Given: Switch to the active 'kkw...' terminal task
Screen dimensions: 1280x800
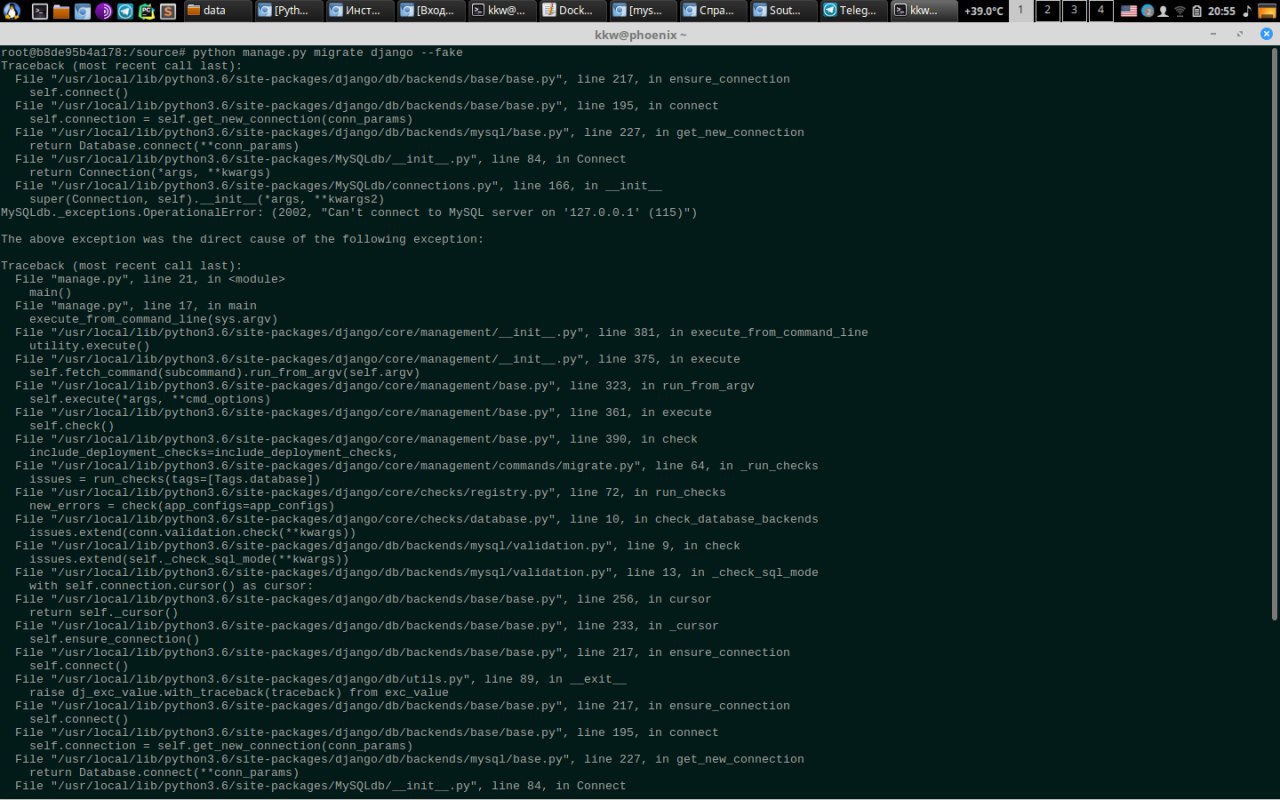Looking at the screenshot, I should tap(925, 11).
